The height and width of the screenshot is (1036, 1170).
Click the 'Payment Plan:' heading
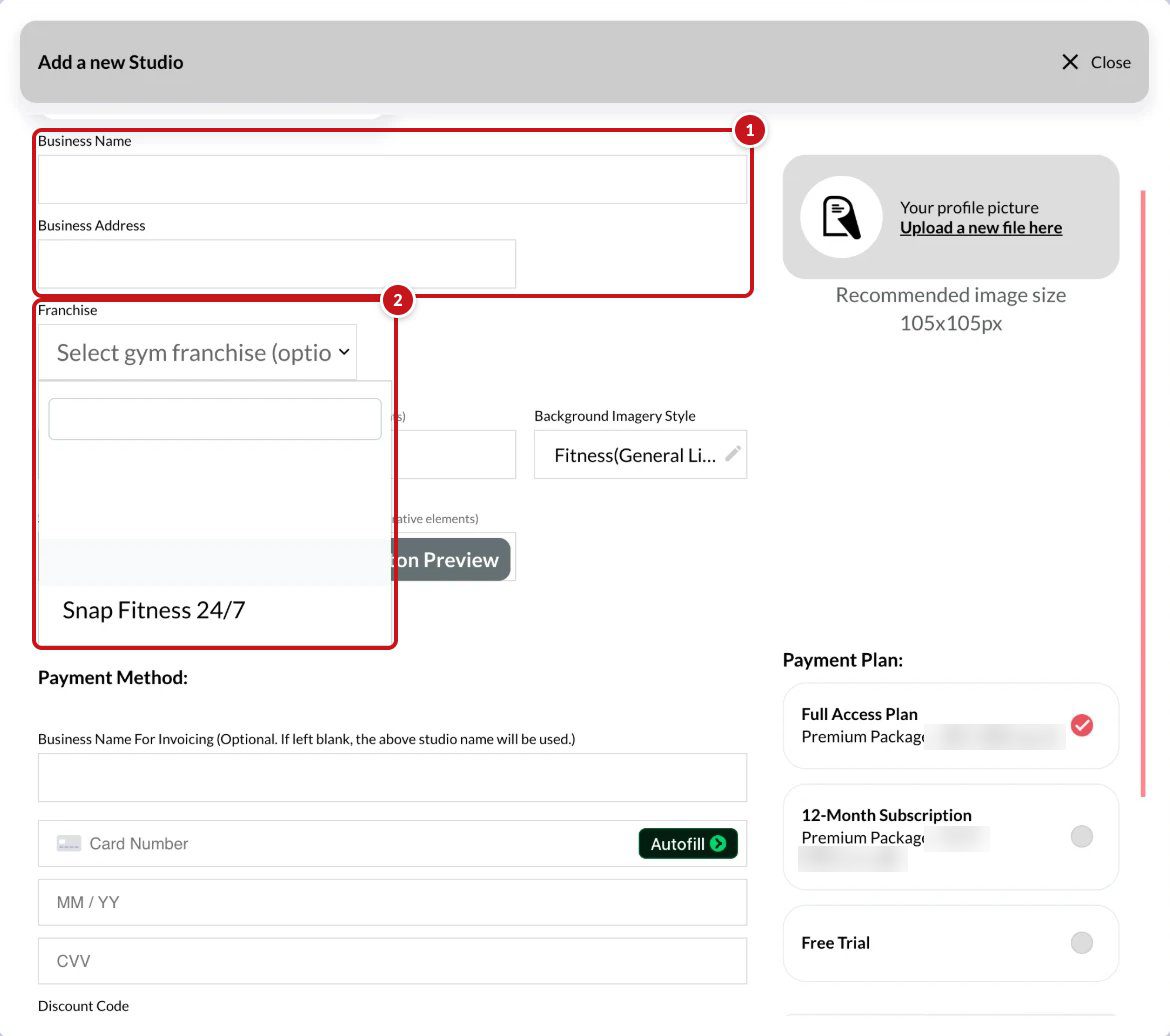coord(842,660)
